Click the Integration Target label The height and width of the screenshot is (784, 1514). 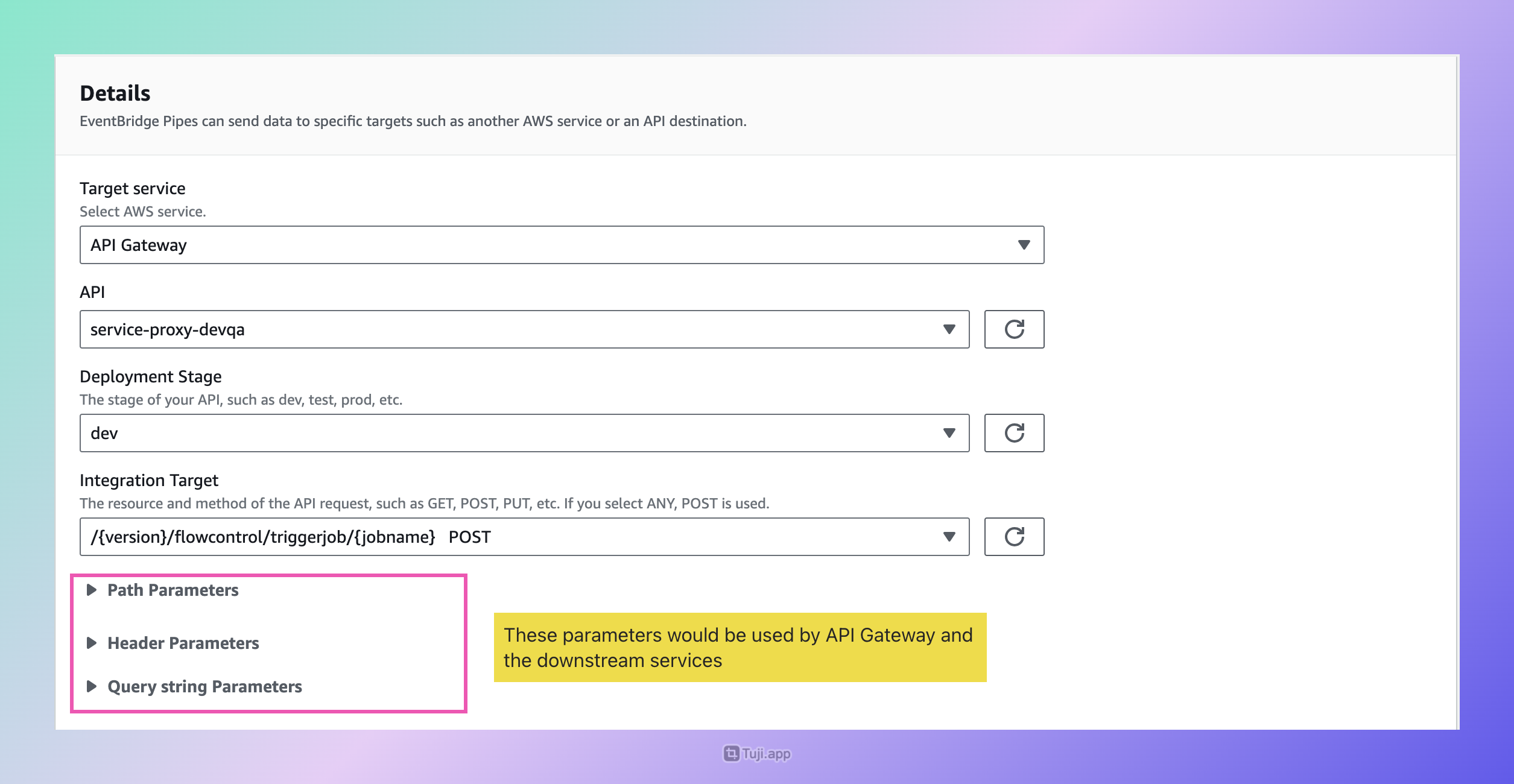click(x=149, y=480)
